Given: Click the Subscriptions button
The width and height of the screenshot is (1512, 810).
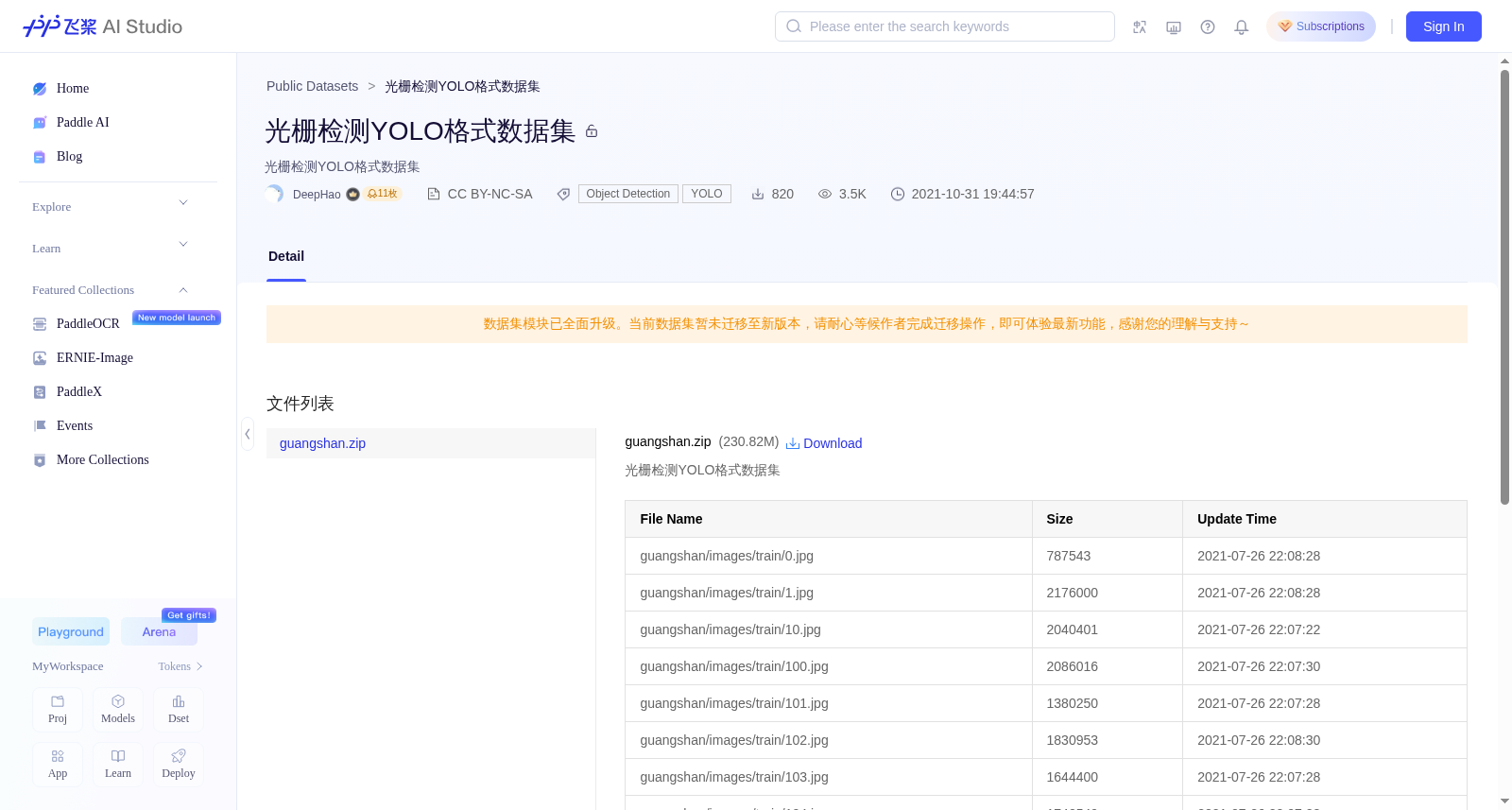Looking at the screenshot, I should (1321, 26).
